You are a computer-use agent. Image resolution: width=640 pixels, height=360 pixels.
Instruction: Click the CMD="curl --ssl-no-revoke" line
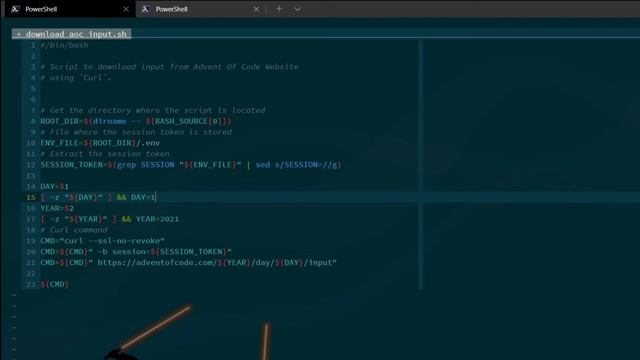[102, 241]
